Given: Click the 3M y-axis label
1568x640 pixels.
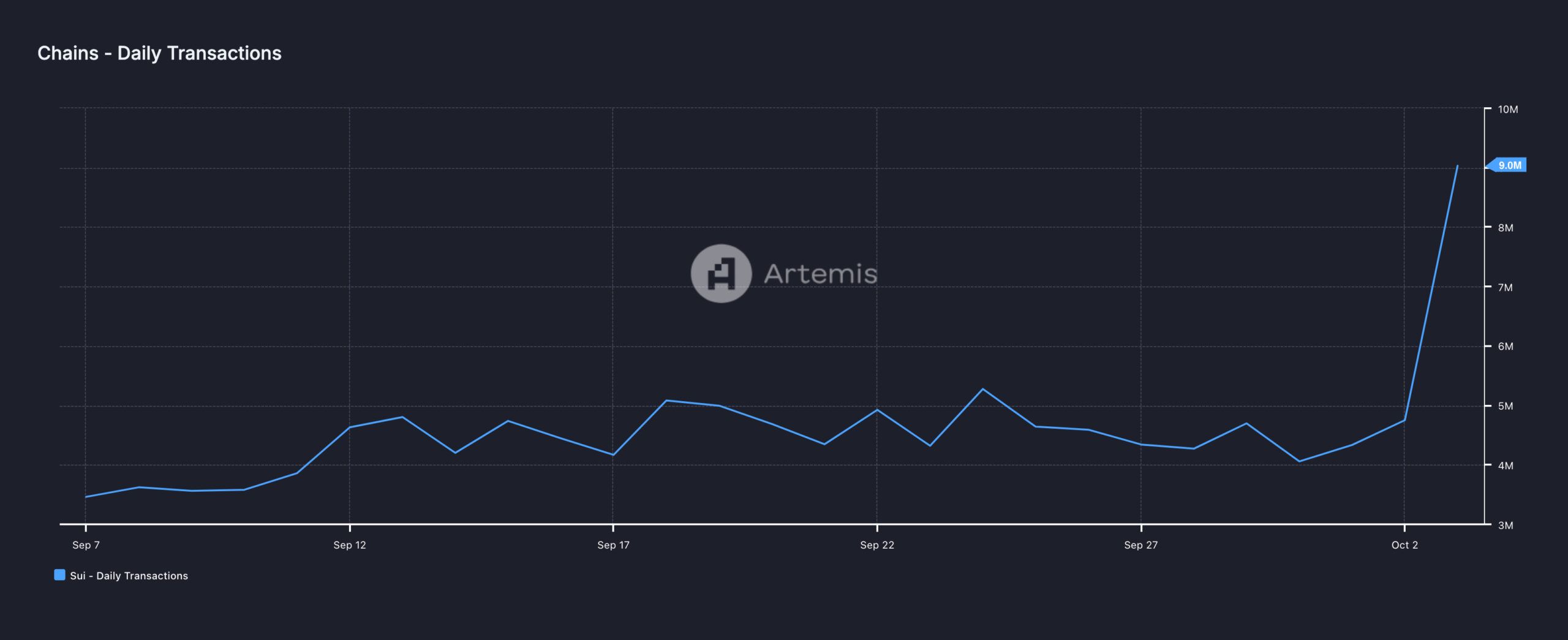Looking at the screenshot, I should 1506,525.
